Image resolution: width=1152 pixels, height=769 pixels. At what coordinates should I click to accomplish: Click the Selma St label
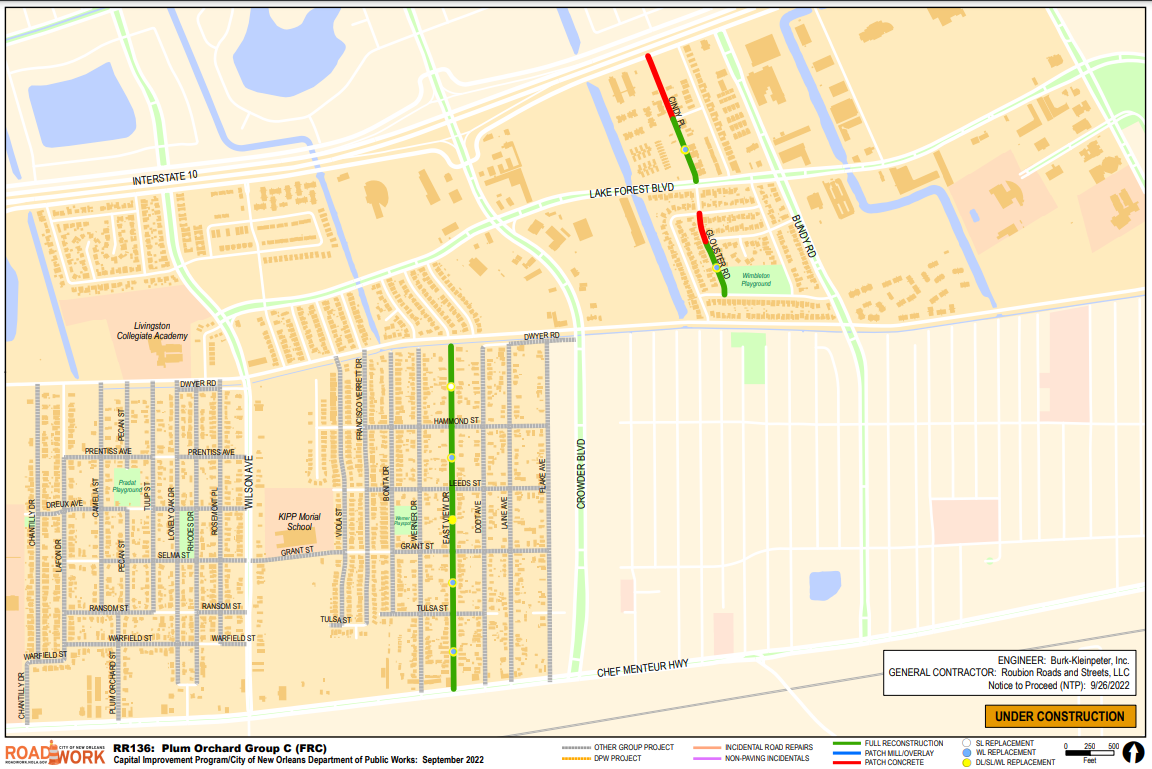(173, 555)
